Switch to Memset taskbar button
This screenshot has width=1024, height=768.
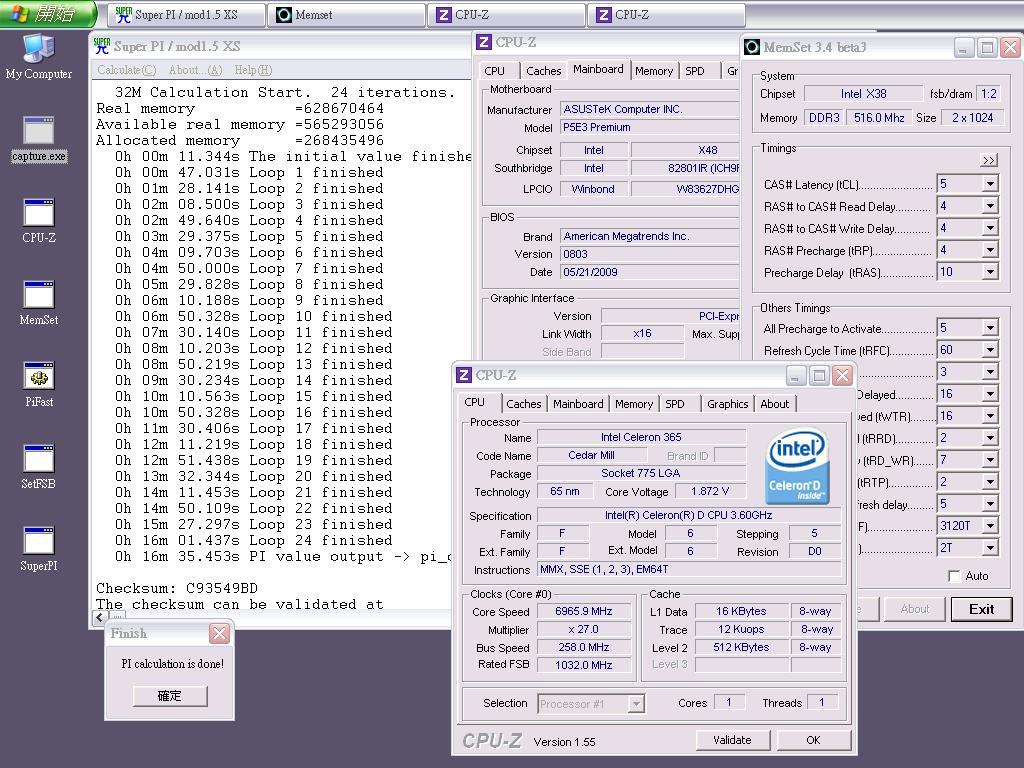pyautogui.click(x=346, y=15)
